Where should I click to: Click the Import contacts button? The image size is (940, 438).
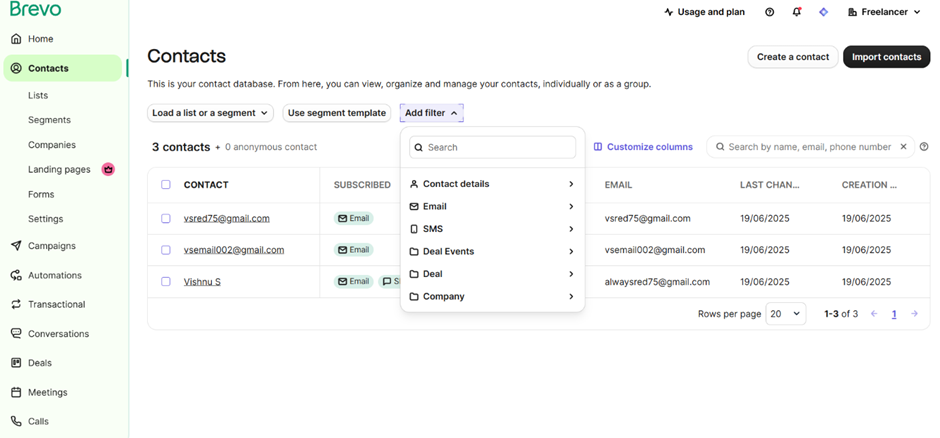click(x=886, y=57)
